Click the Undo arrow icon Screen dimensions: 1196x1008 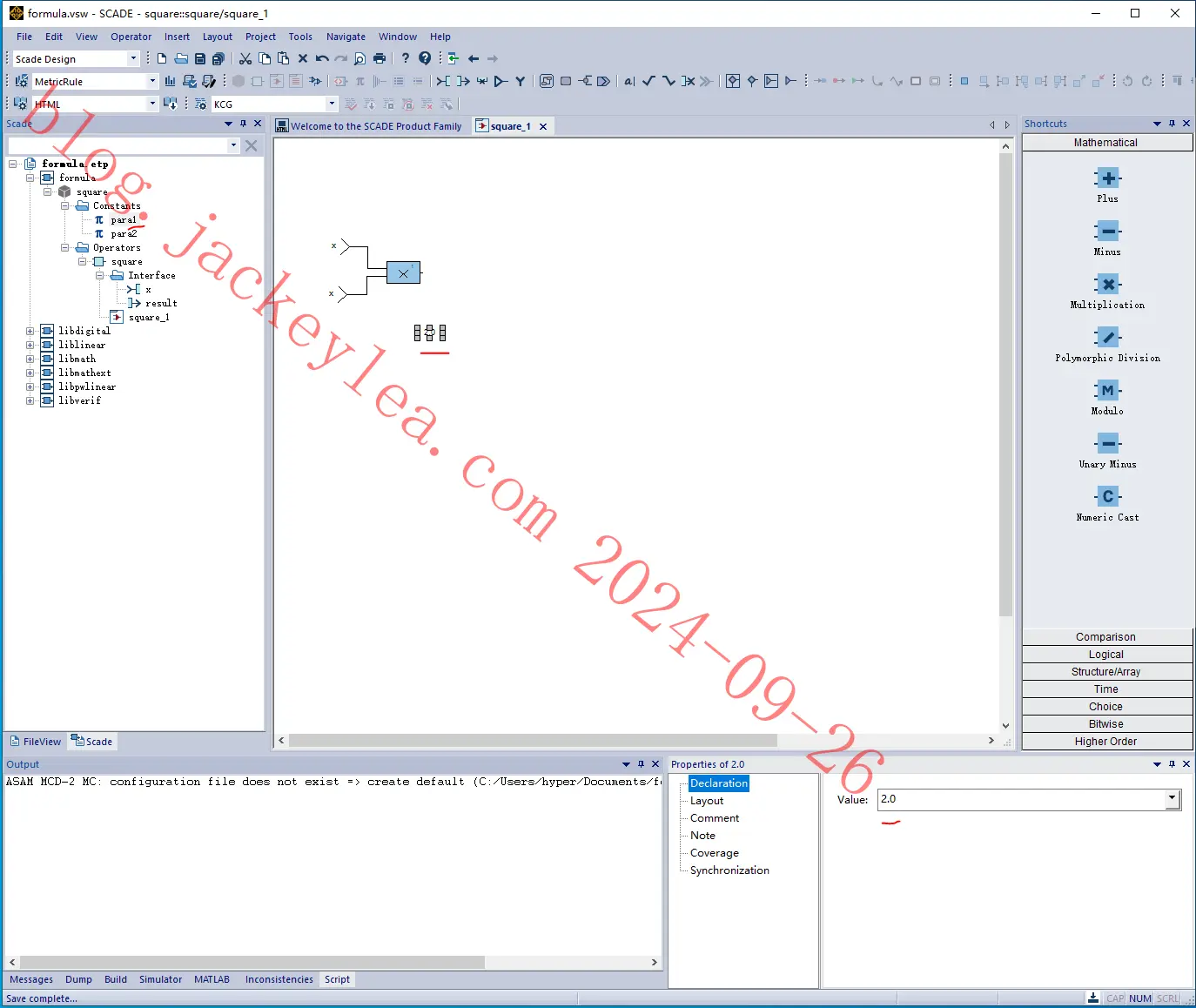(322, 58)
